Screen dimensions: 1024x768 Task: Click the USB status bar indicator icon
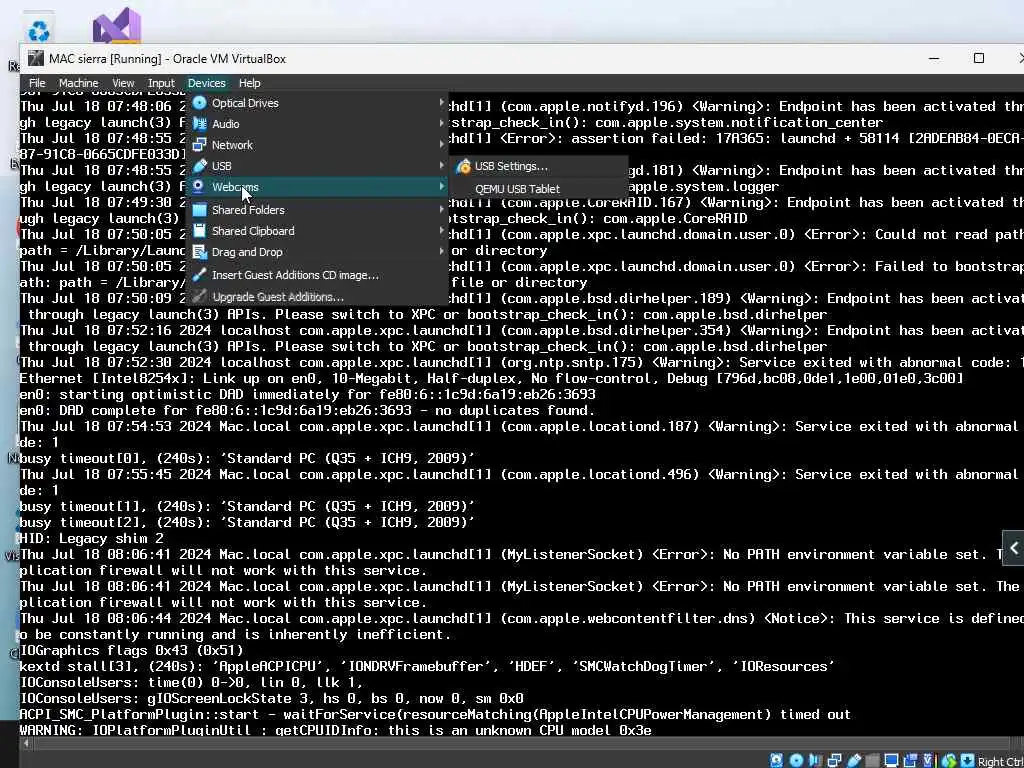pos(854,760)
